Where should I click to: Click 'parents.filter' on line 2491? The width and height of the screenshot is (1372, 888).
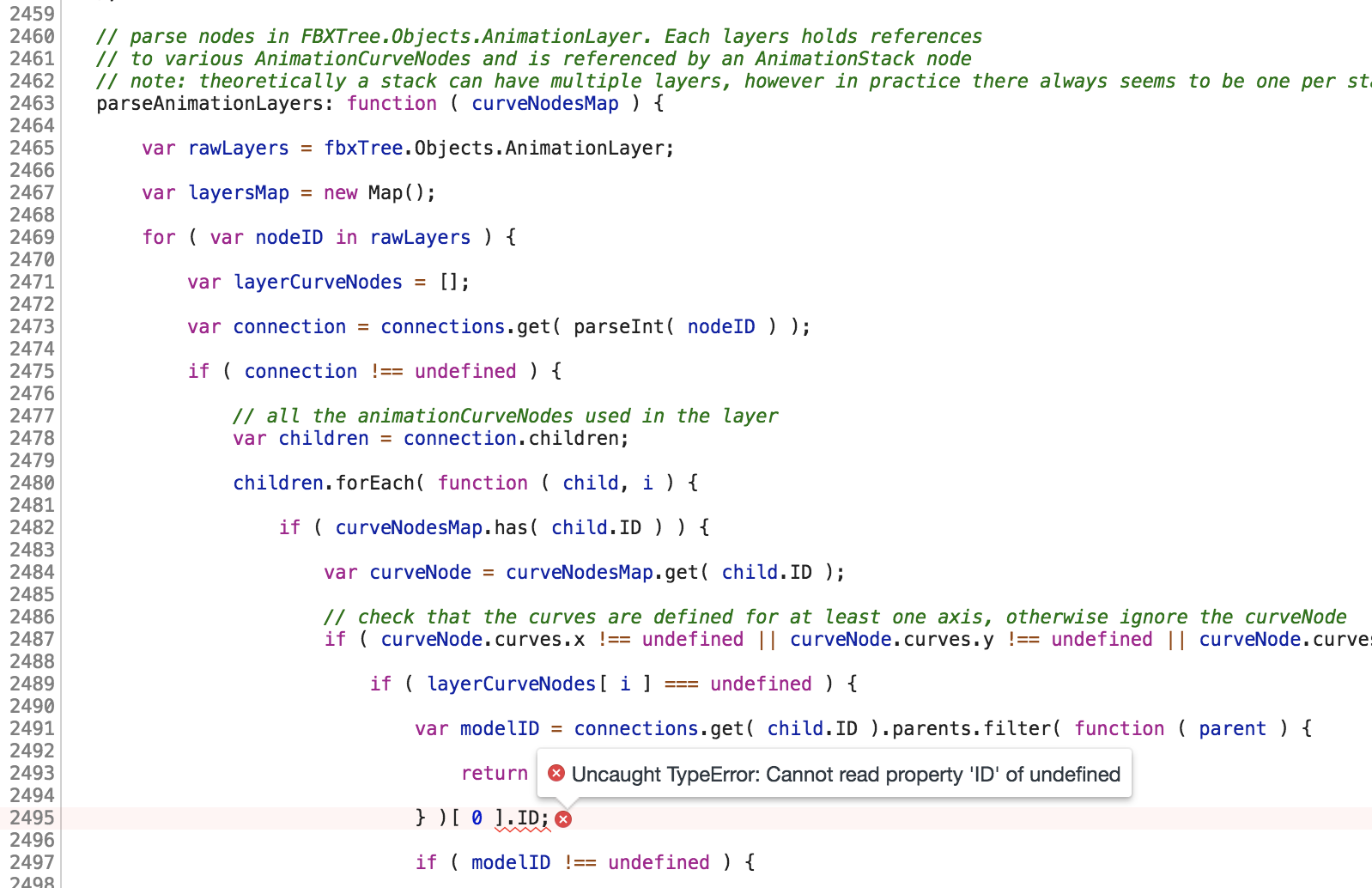tap(971, 728)
